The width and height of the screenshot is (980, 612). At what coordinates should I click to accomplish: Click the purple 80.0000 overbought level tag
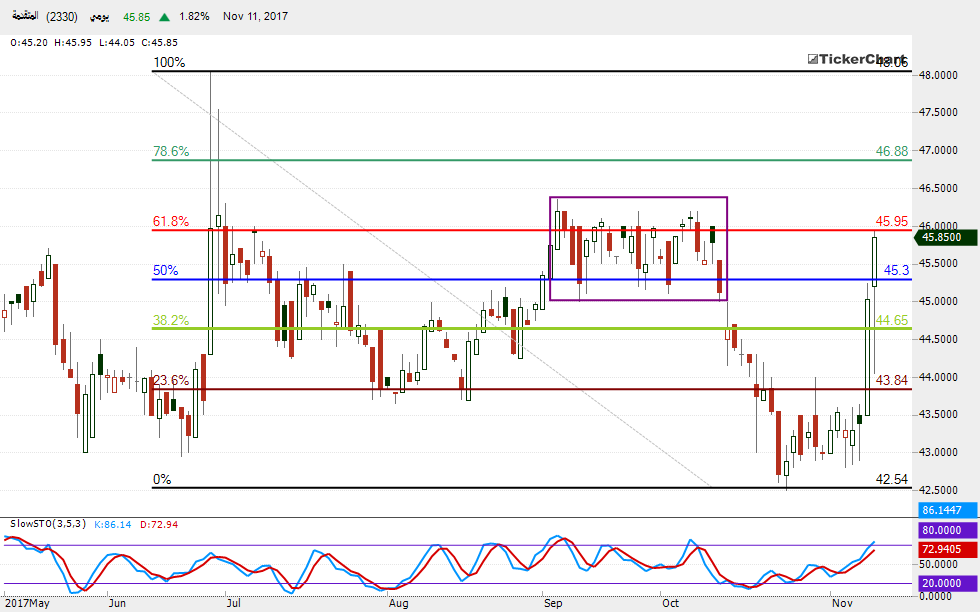pos(945,530)
